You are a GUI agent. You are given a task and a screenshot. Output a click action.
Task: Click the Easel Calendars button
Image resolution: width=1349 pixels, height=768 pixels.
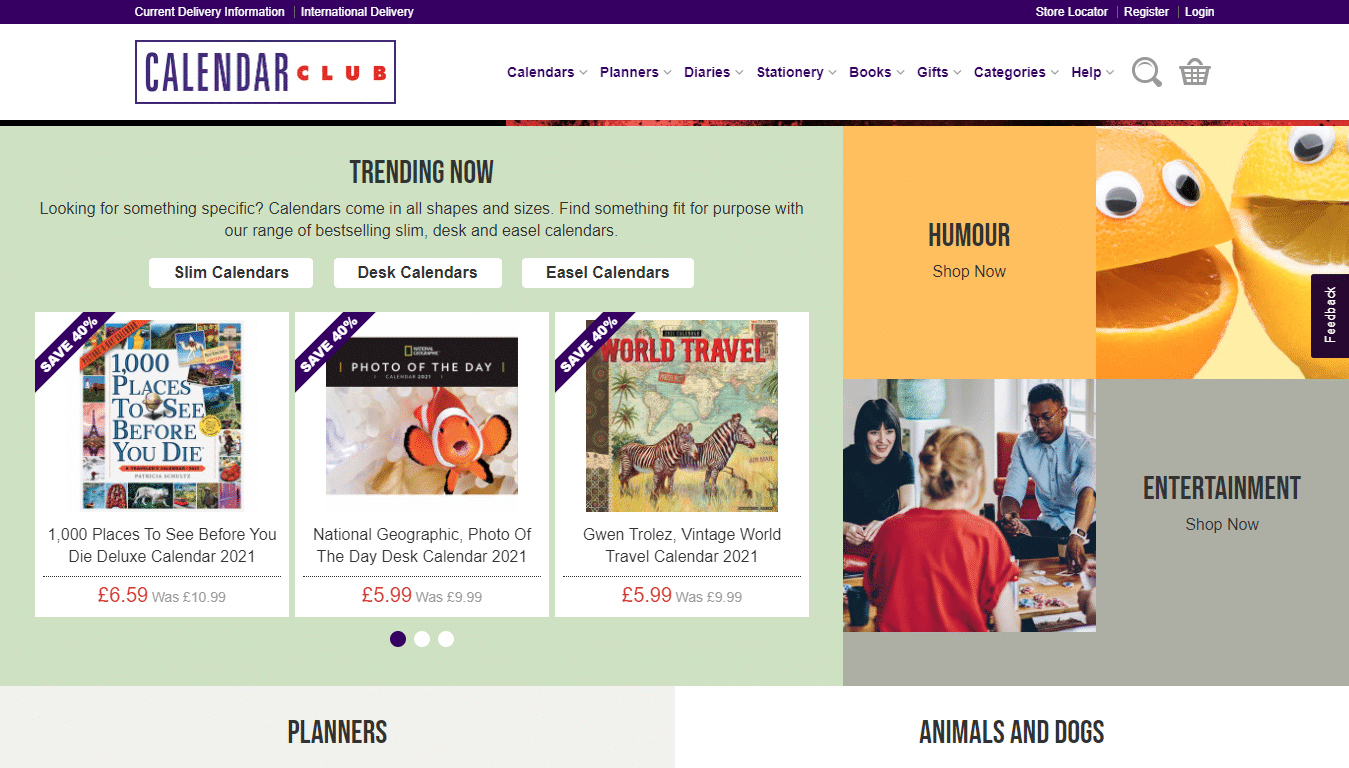click(608, 272)
